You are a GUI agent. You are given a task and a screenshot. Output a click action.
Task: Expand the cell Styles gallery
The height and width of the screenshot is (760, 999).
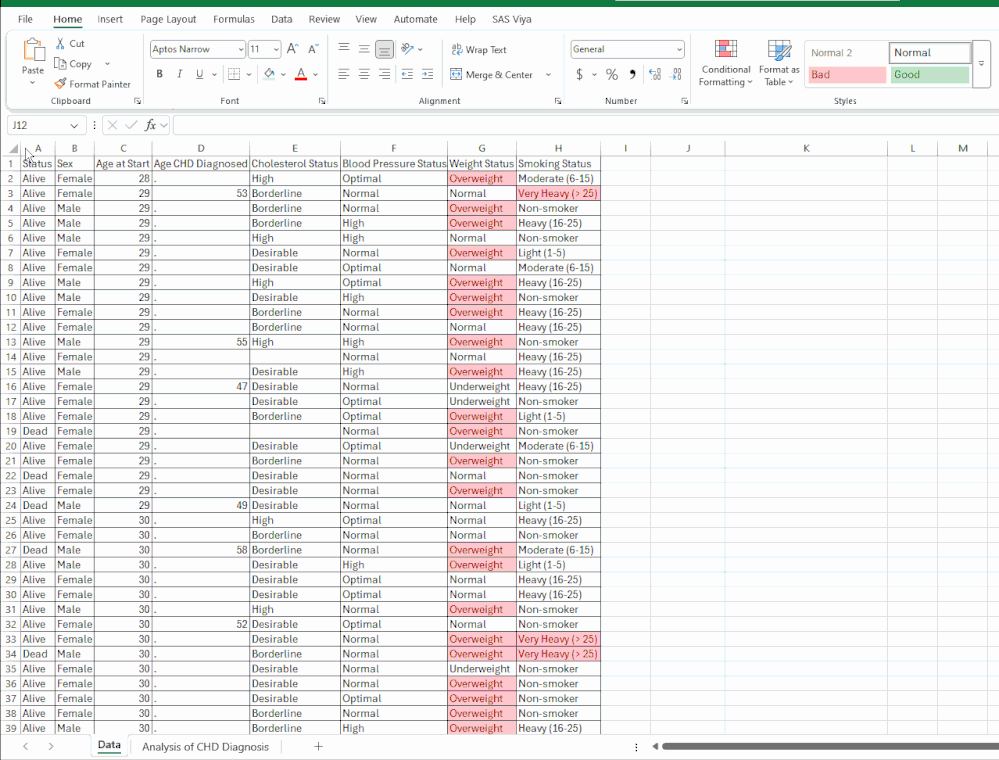coord(981,63)
